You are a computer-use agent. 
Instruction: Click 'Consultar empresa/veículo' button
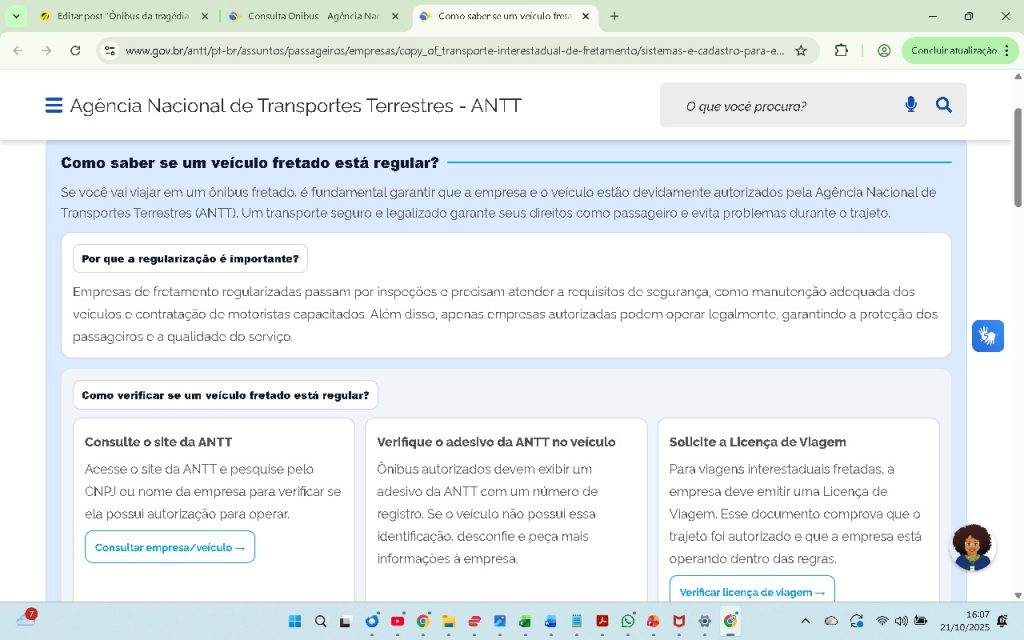tap(170, 547)
